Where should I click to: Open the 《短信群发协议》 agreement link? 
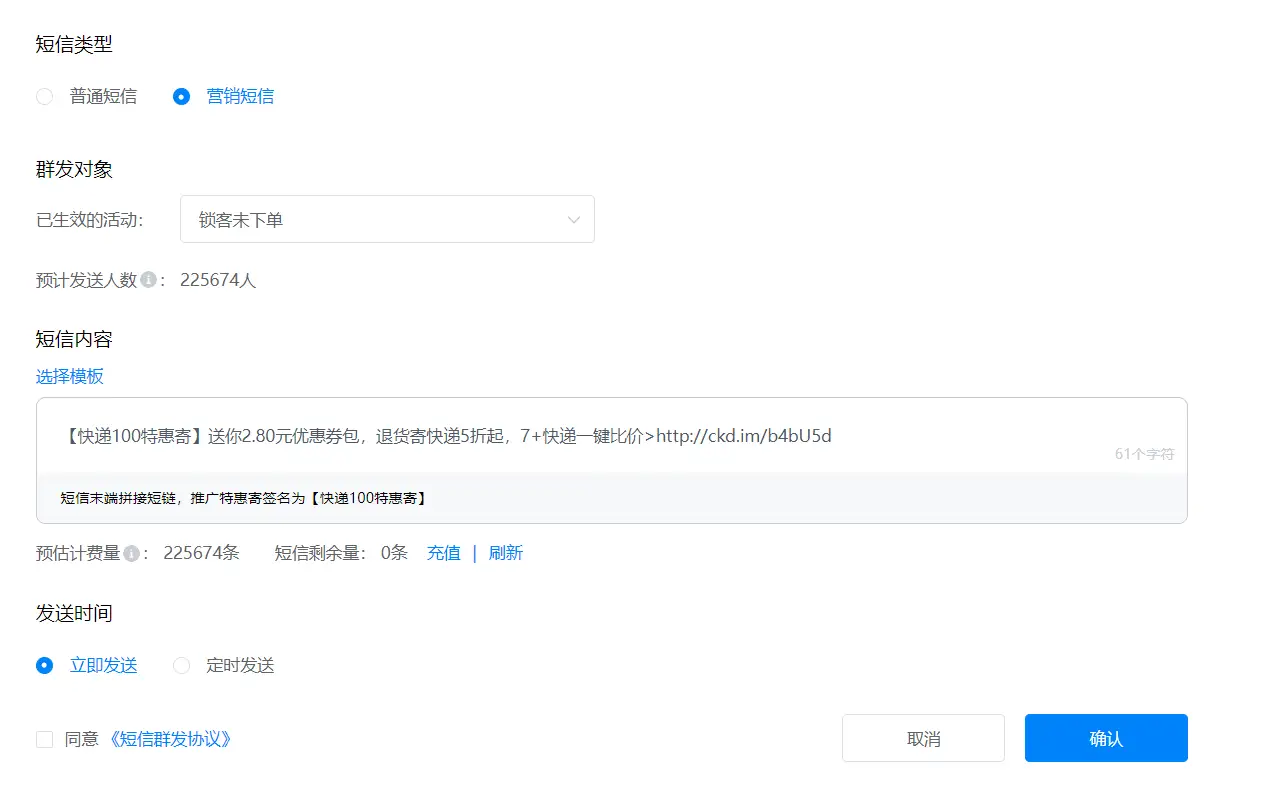pyautogui.click(x=171, y=740)
